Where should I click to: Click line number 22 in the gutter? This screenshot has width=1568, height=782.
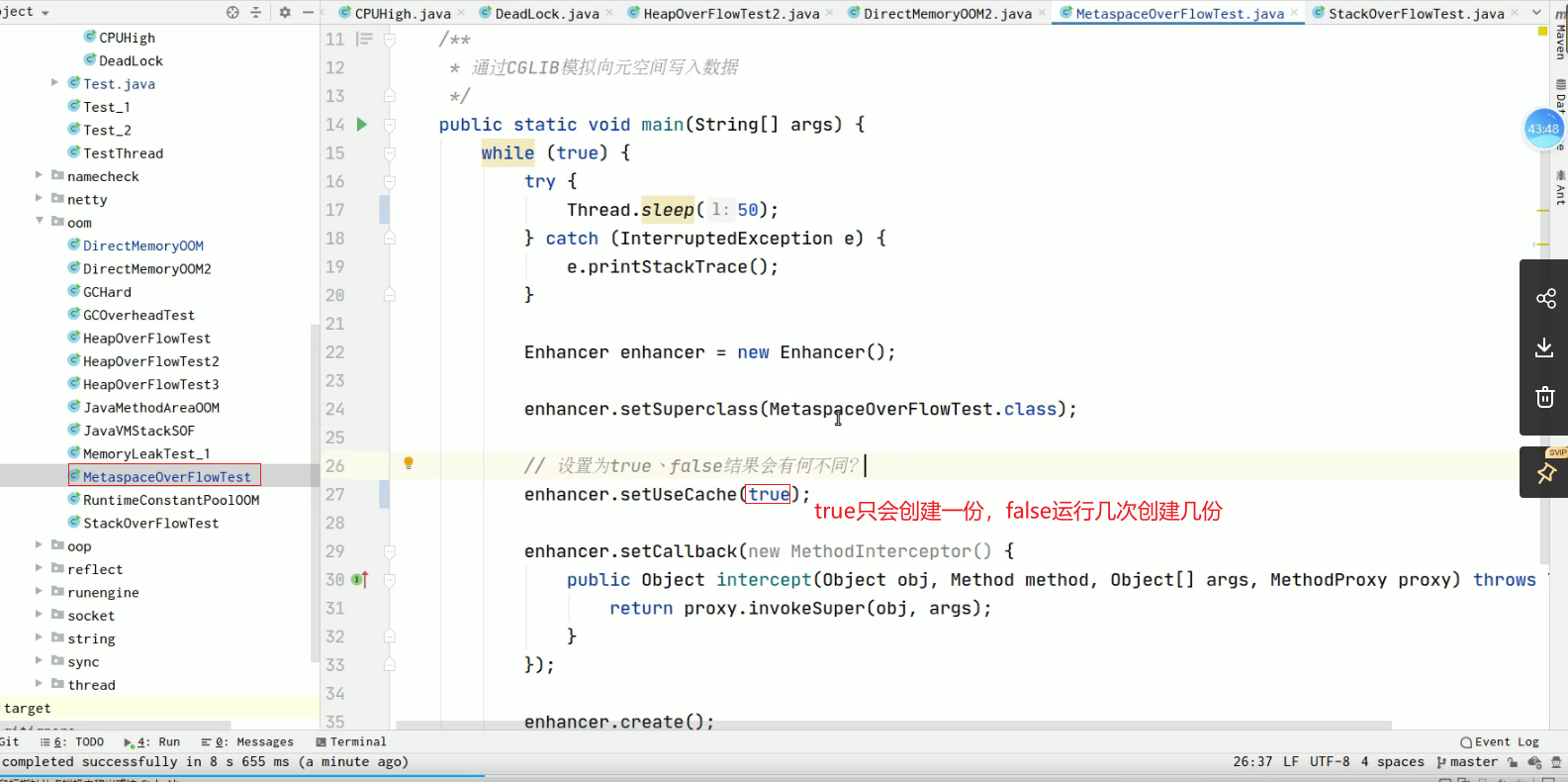coord(335,352)
